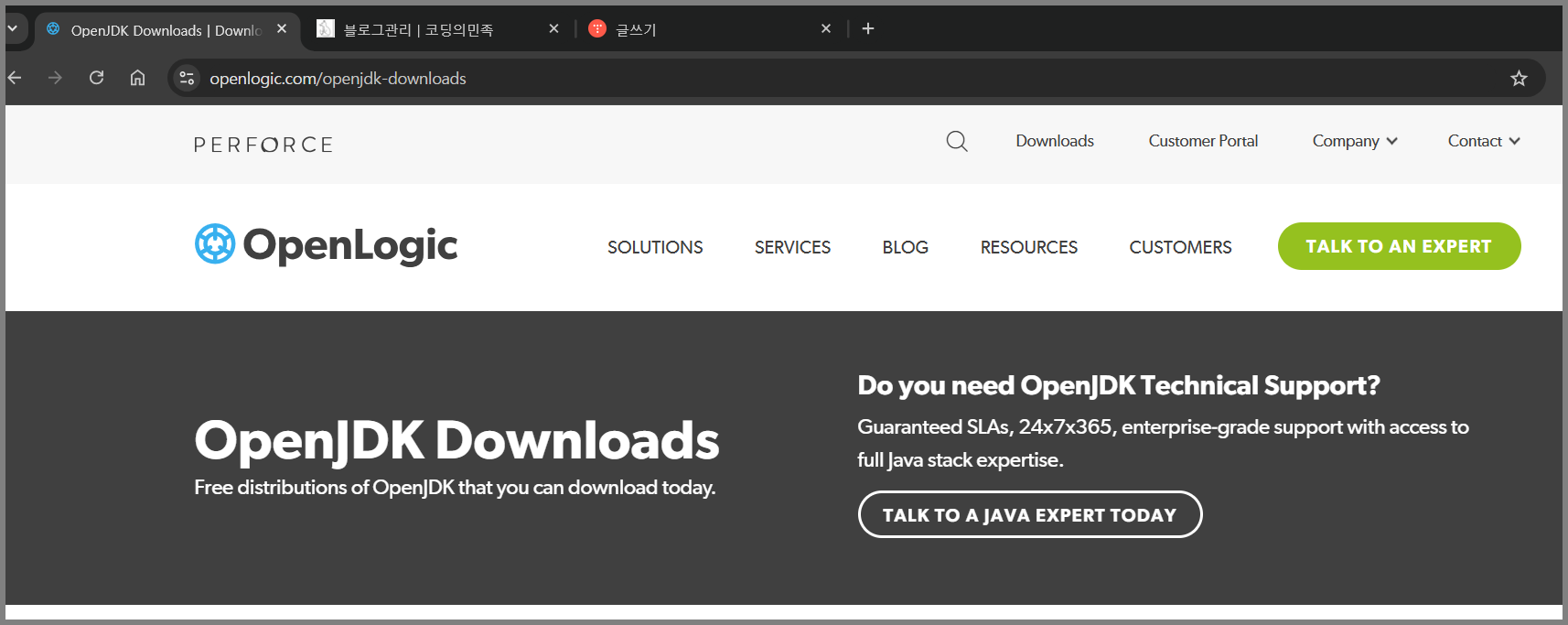Click the browser back arrow
The width and height of the screenshot is (1568, 625).
[x=15, y=78]
